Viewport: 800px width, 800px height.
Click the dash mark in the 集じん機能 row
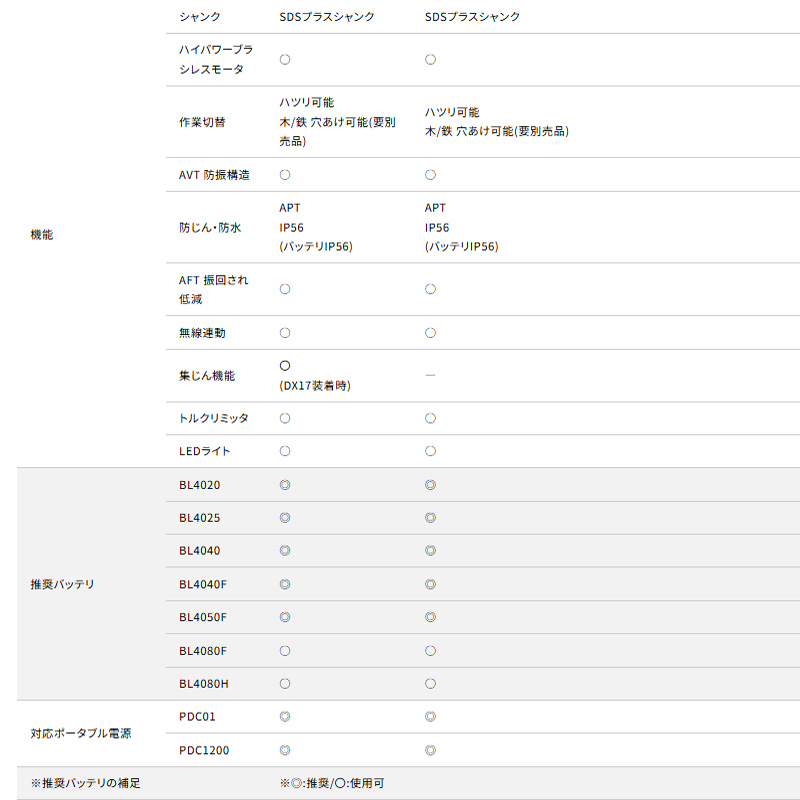point(430,375)
